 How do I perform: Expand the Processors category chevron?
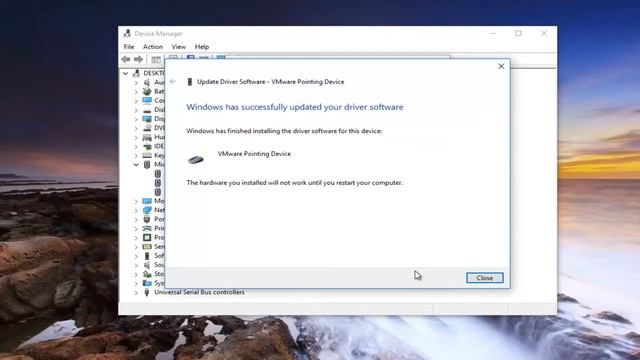pos(136,238)
